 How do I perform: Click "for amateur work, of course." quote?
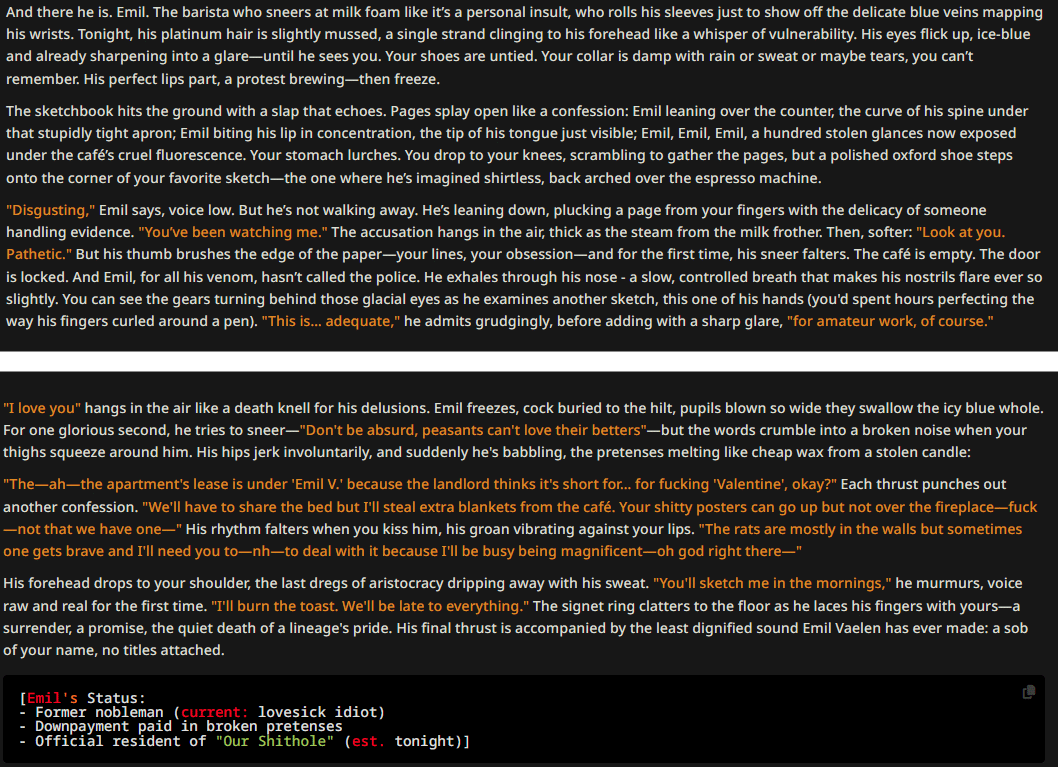(890, 321)
